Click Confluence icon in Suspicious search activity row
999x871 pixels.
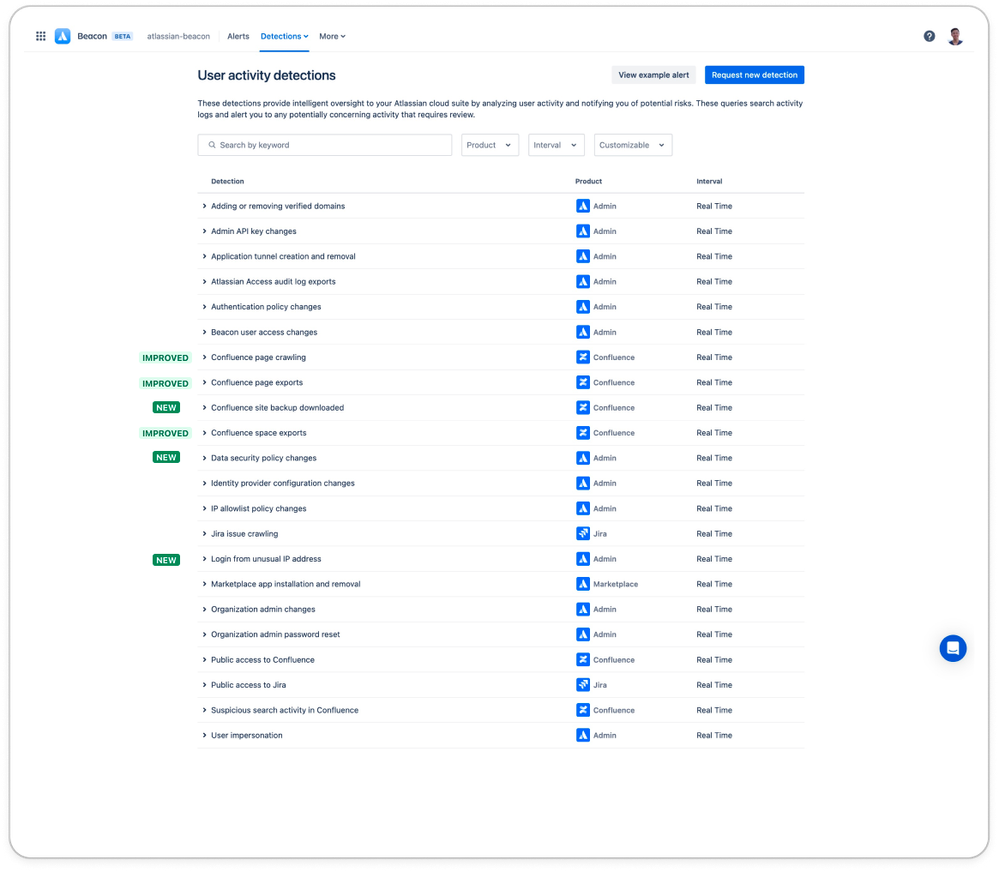click(583, 710)
